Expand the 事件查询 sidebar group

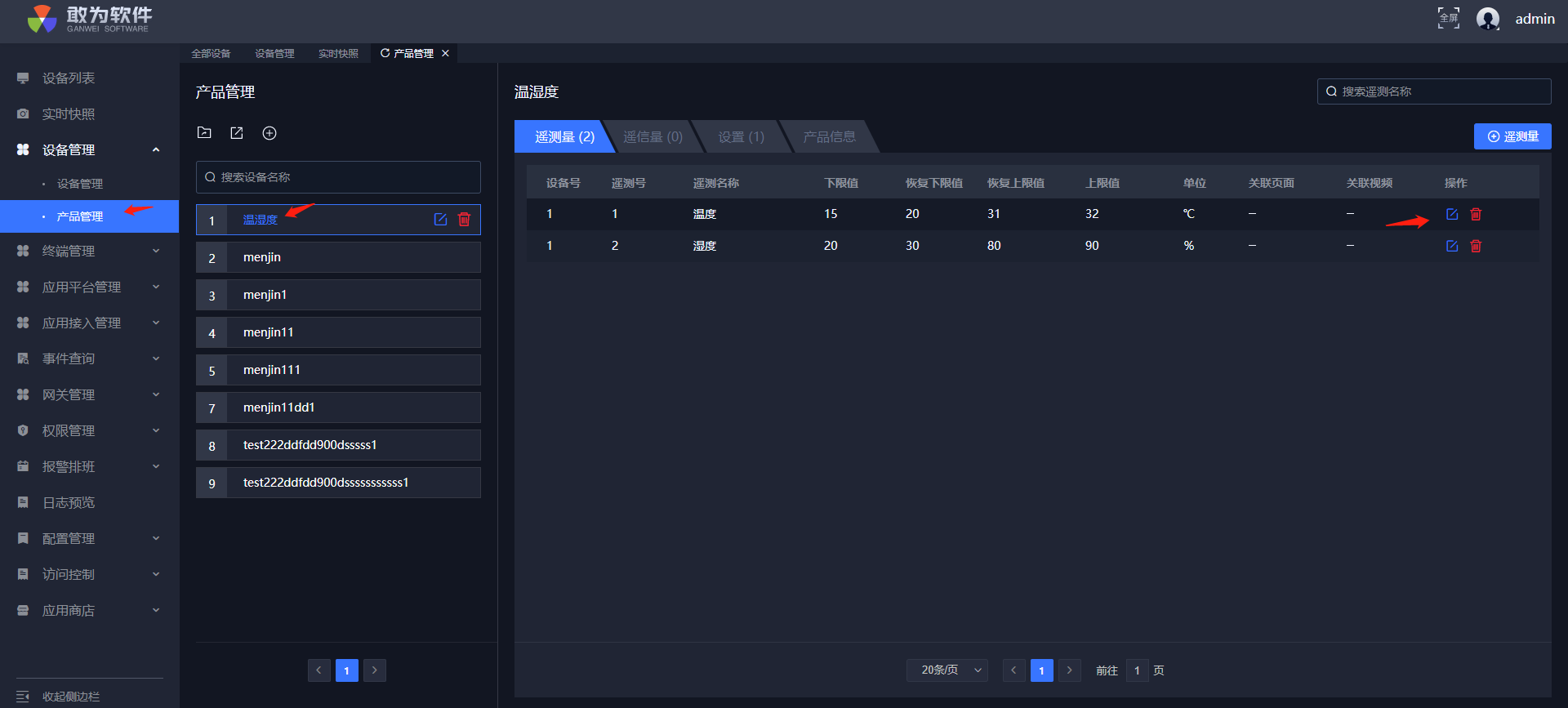coord(156,358)
